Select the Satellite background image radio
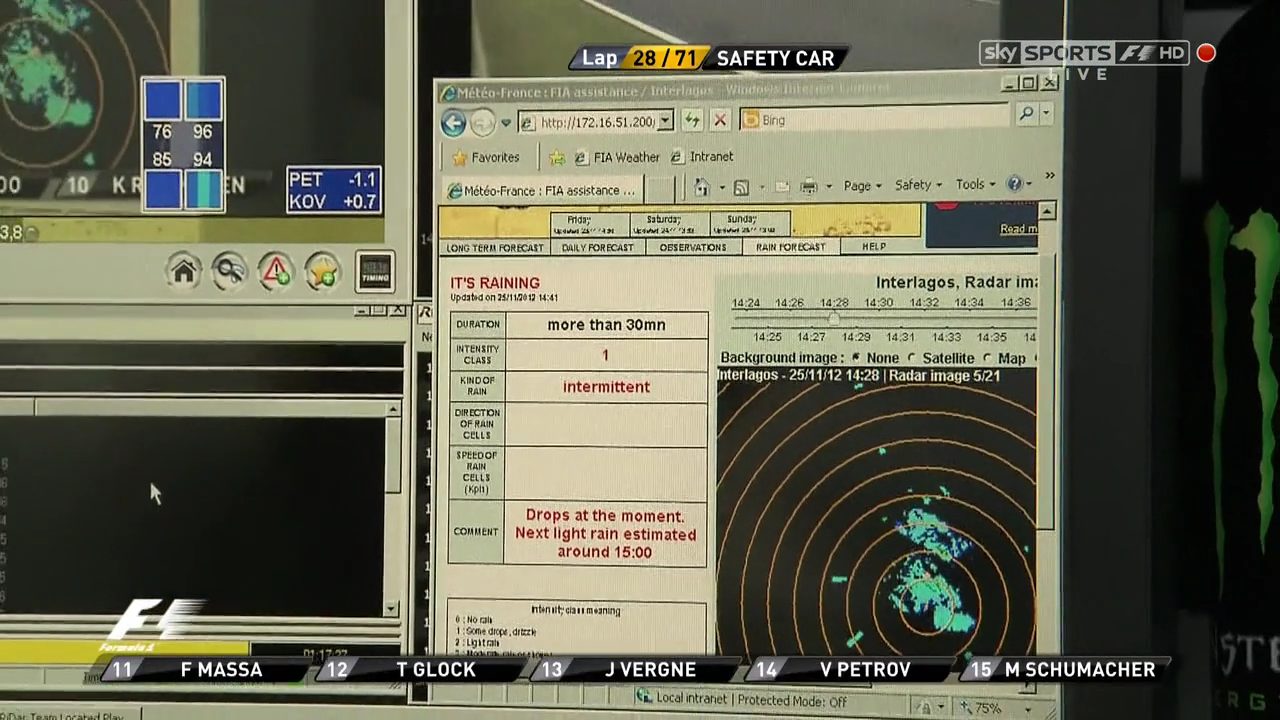This screenshot has height=720, width=1280. coord(912,357)
